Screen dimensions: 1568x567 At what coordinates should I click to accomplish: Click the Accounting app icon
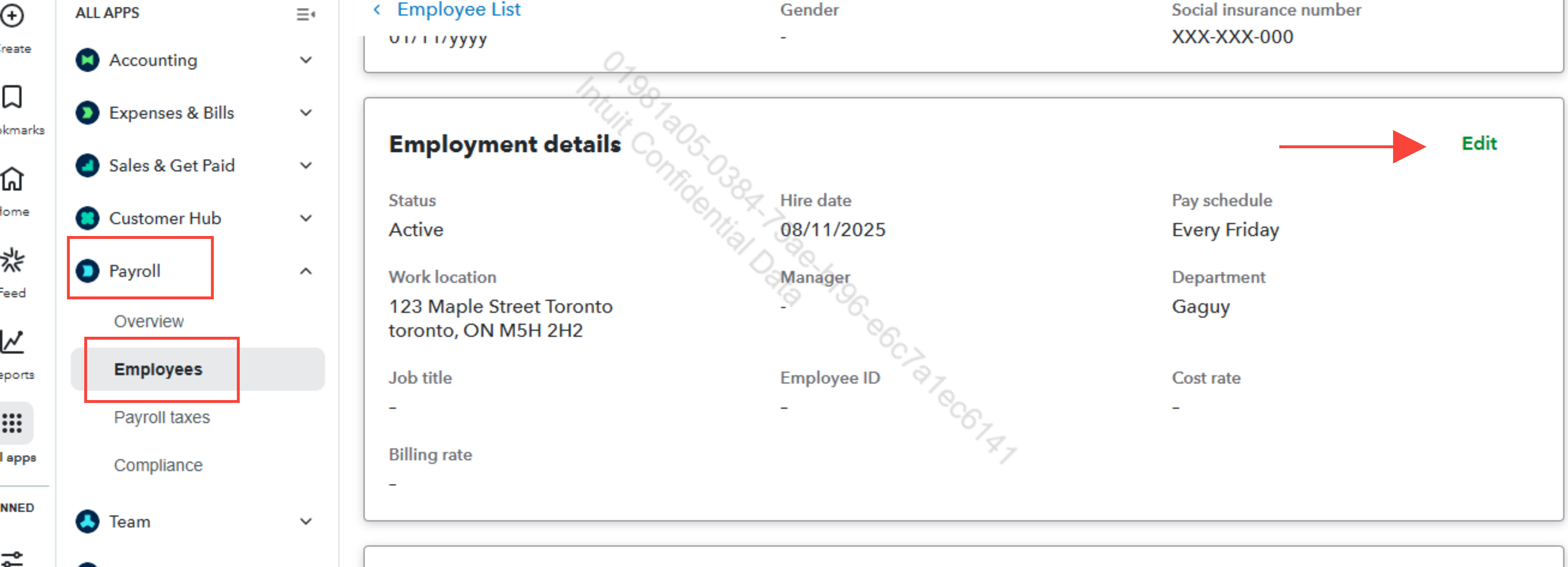[88, 60]
